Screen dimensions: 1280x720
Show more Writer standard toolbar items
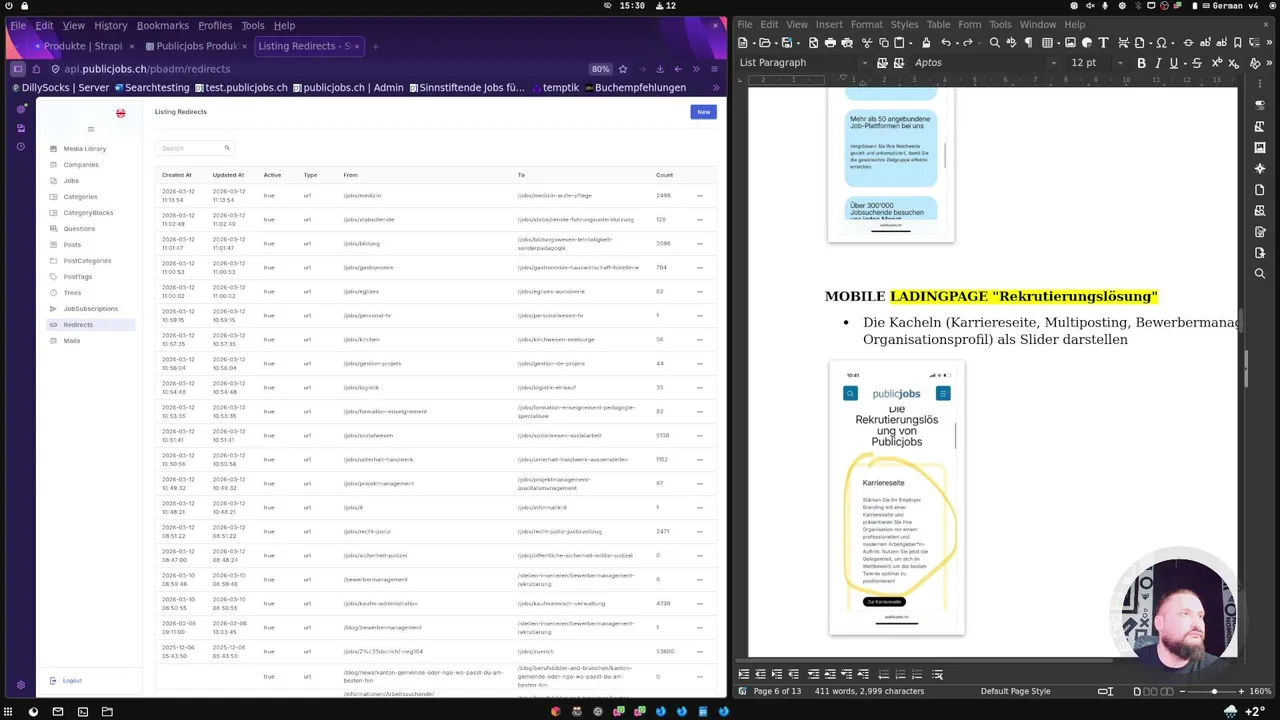[x=1269, y=43]
